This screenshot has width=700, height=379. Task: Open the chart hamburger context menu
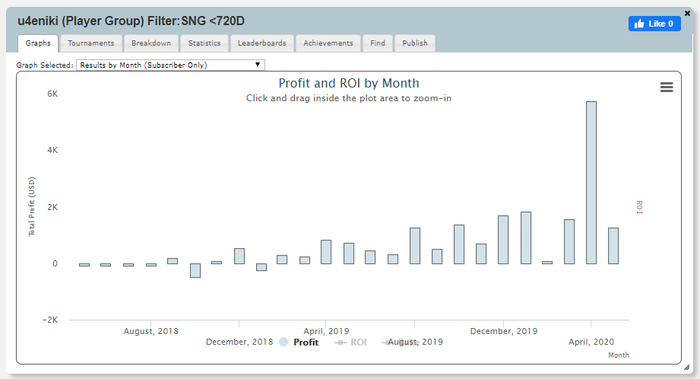coord(667,87)
